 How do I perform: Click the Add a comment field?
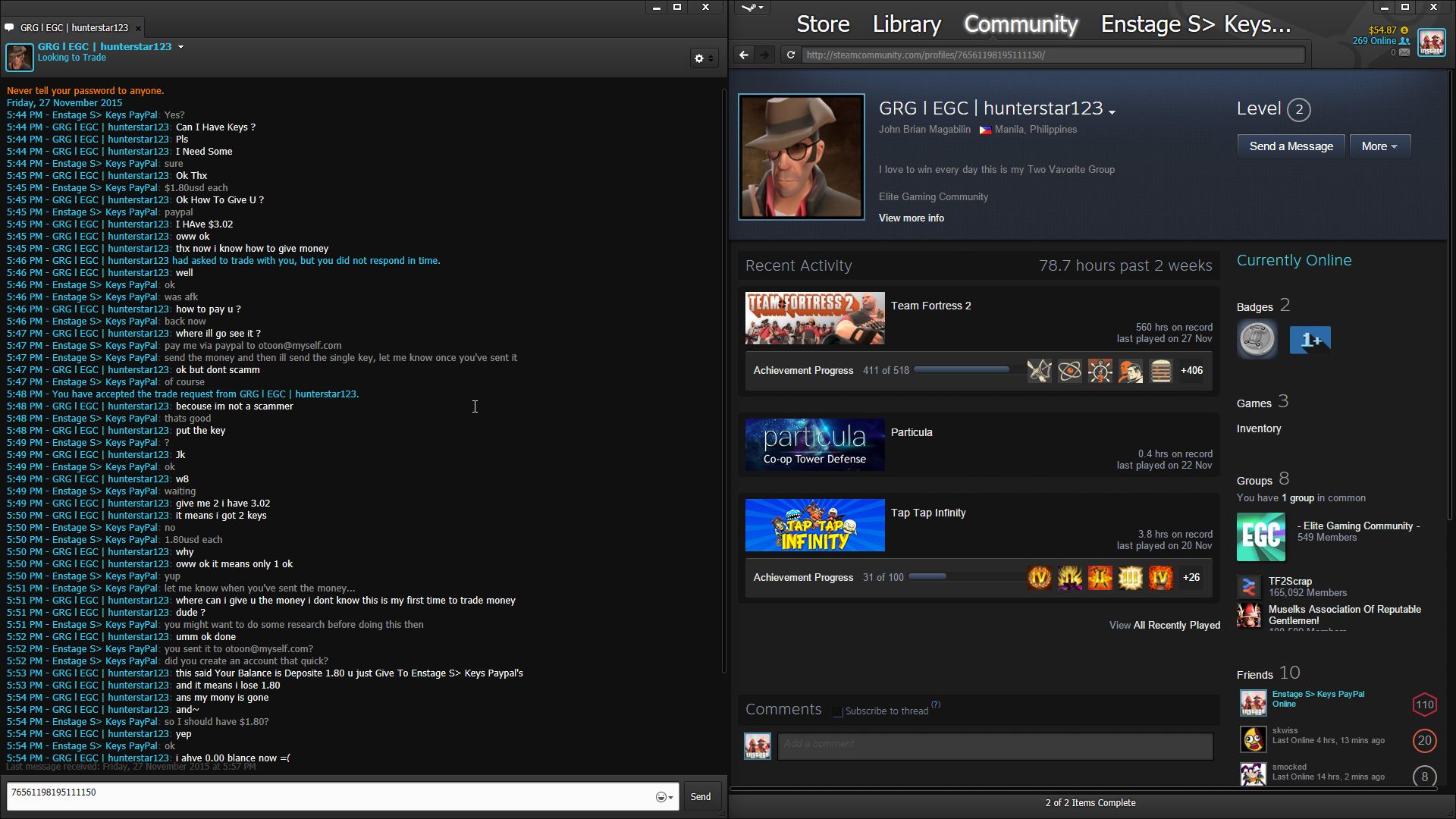click(x=994, y=745)
